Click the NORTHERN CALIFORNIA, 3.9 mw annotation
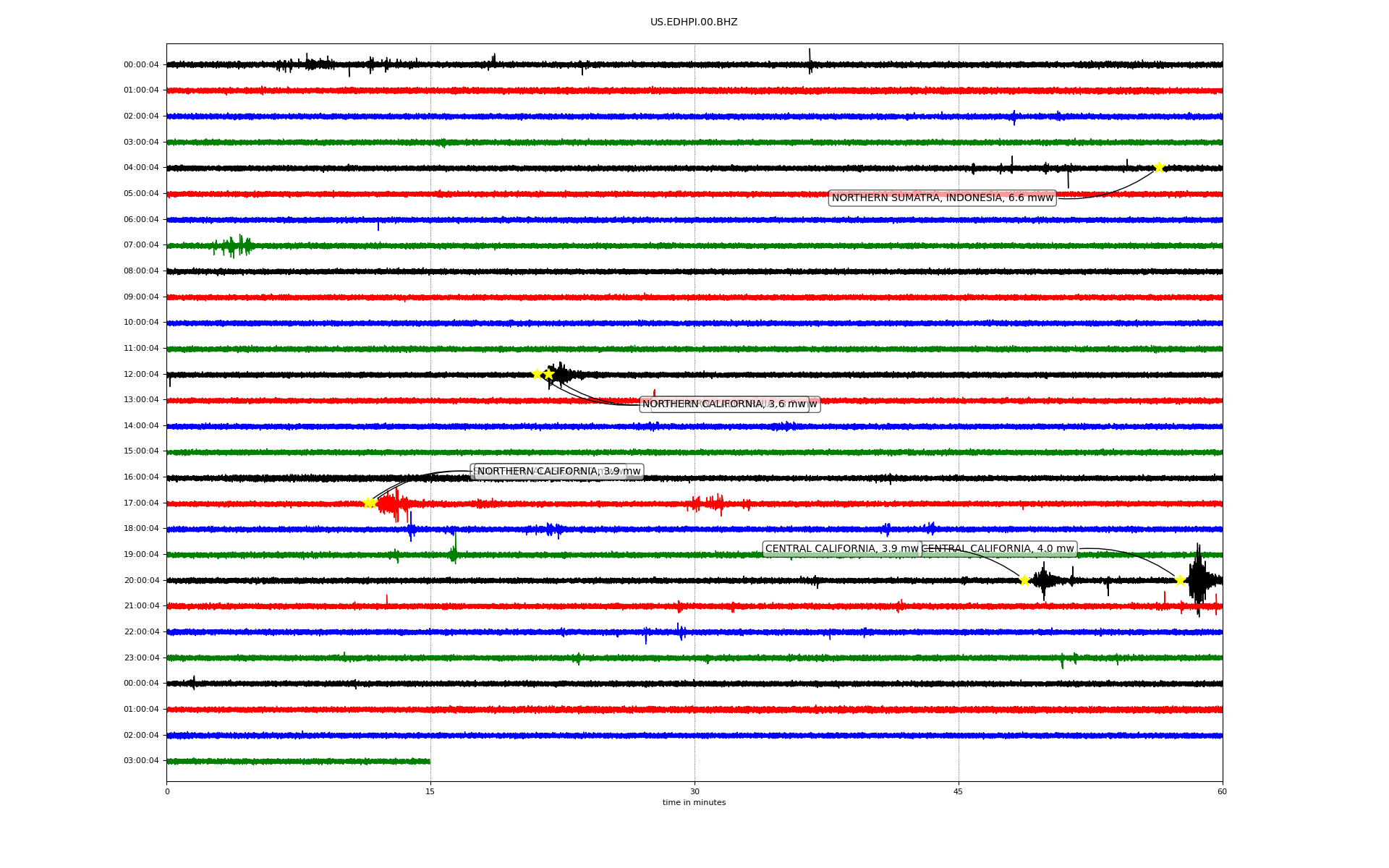 tap(558, 472)
